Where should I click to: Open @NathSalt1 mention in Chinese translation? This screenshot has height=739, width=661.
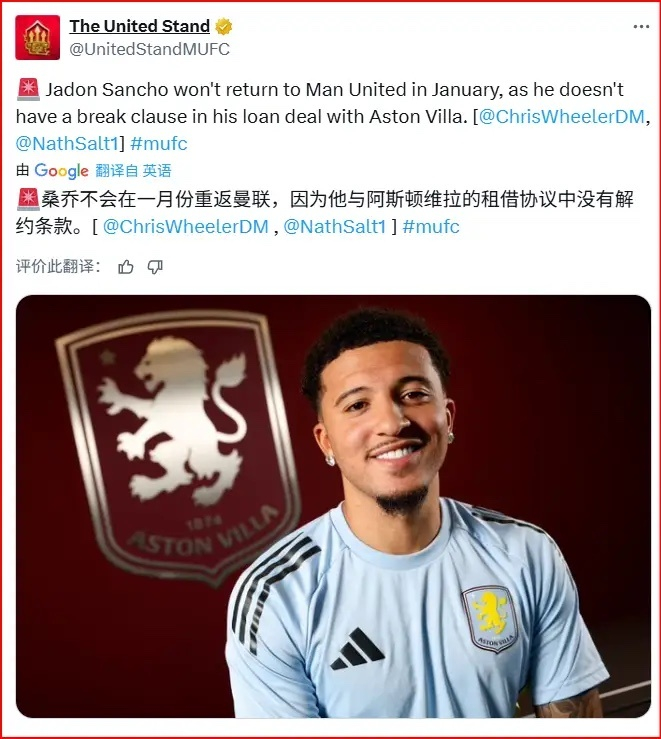point(335,227)
